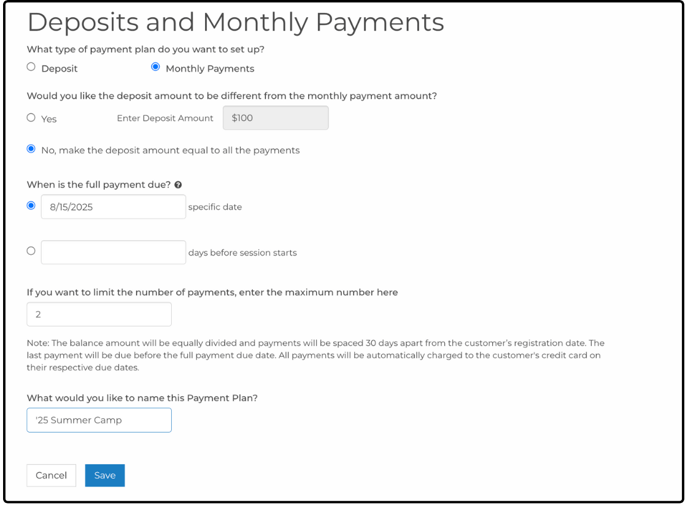Click the 8/15/2025 specific date field
Viewport: 688px width, 506px height.
click(x=113, y=207)
